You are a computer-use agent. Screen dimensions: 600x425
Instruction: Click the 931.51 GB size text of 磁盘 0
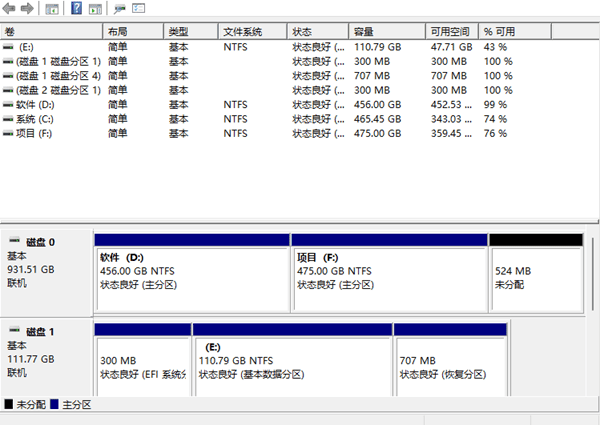click(x=31, y=269)
